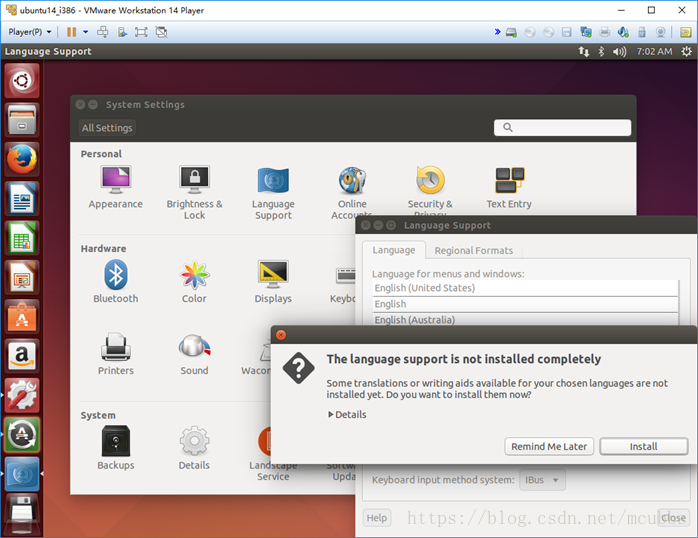Enter VMware full screen mode
The height and width of the screenshot is (538, 698).
click(141, 32)
